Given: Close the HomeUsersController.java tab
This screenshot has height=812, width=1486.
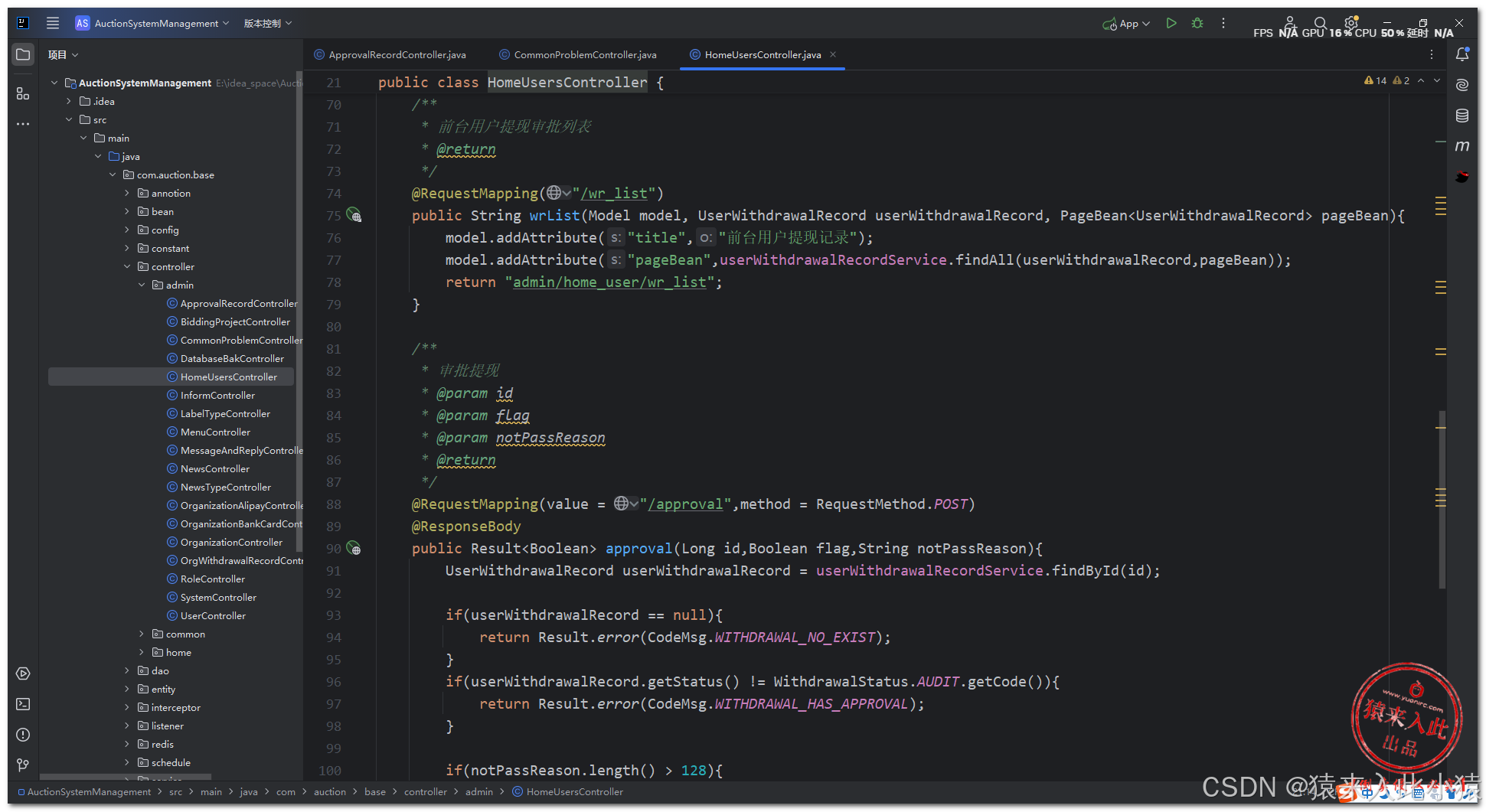Looking at the screenshot, I should (x=833, y=54).
